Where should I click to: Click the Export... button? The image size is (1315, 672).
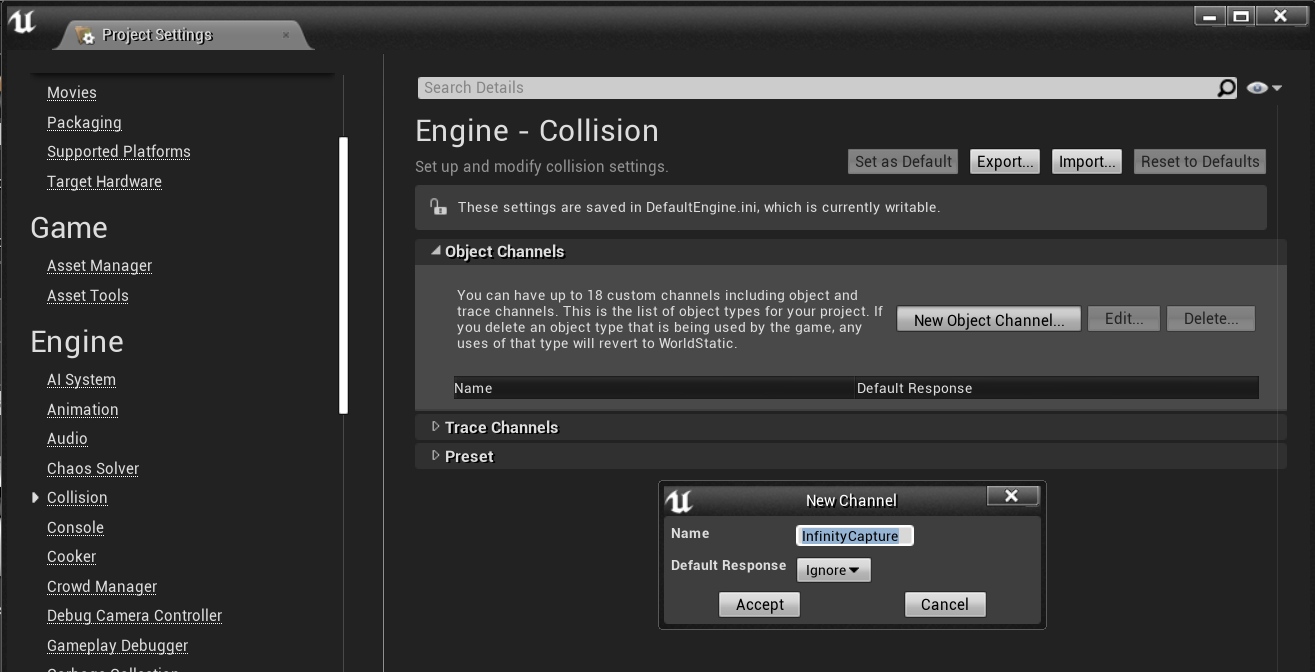[1005, 162]
